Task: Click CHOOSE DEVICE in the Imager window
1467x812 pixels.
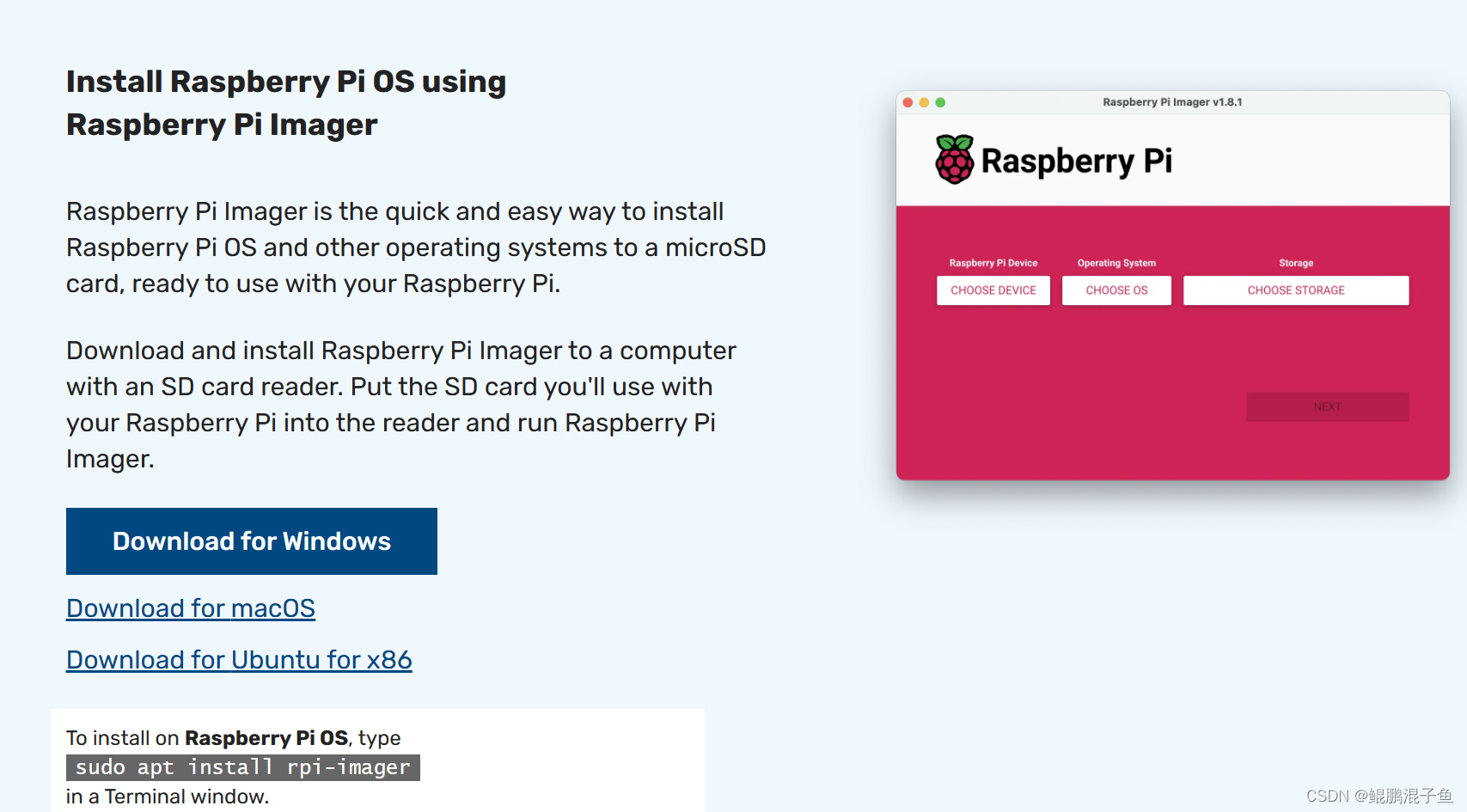Action: point(993,290)
